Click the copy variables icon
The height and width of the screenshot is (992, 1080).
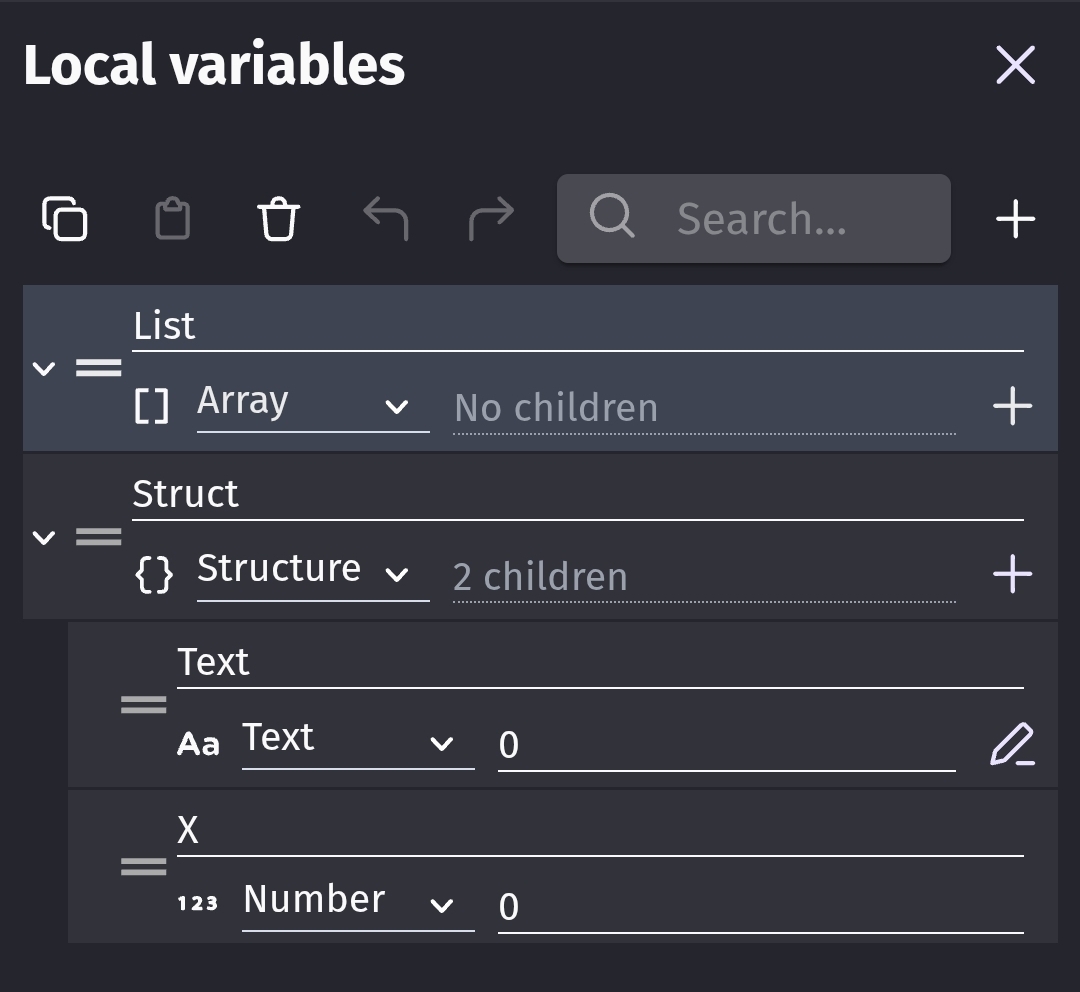[65, 219]
